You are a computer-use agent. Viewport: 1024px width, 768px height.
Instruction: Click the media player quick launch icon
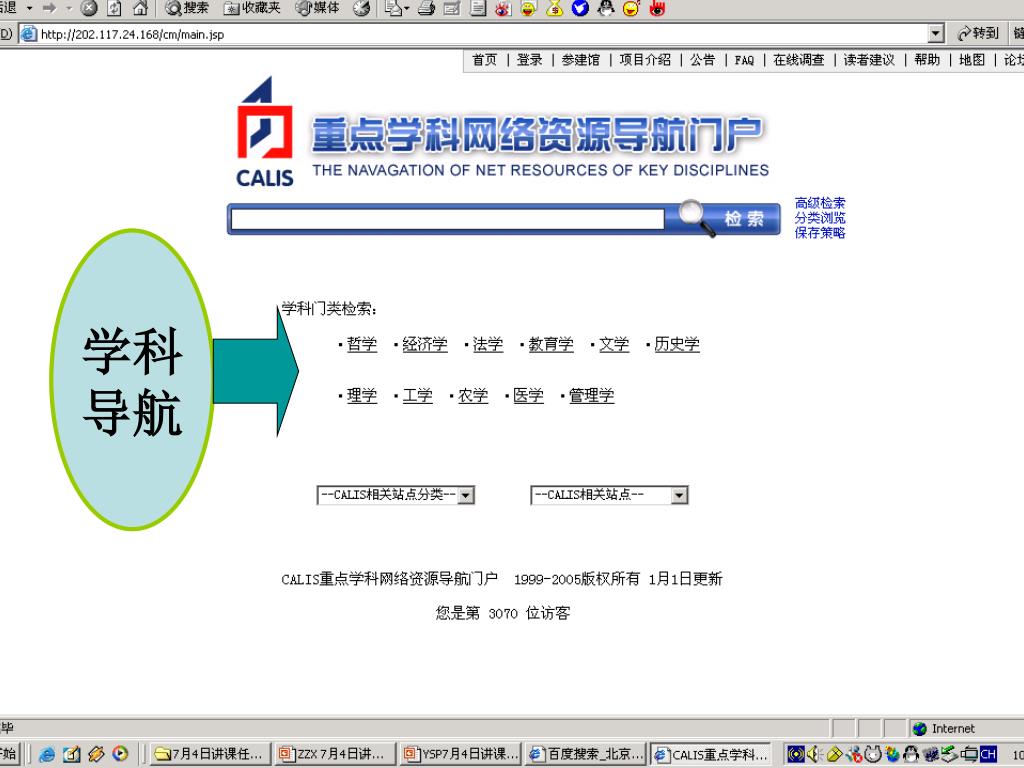pos(121,754)
